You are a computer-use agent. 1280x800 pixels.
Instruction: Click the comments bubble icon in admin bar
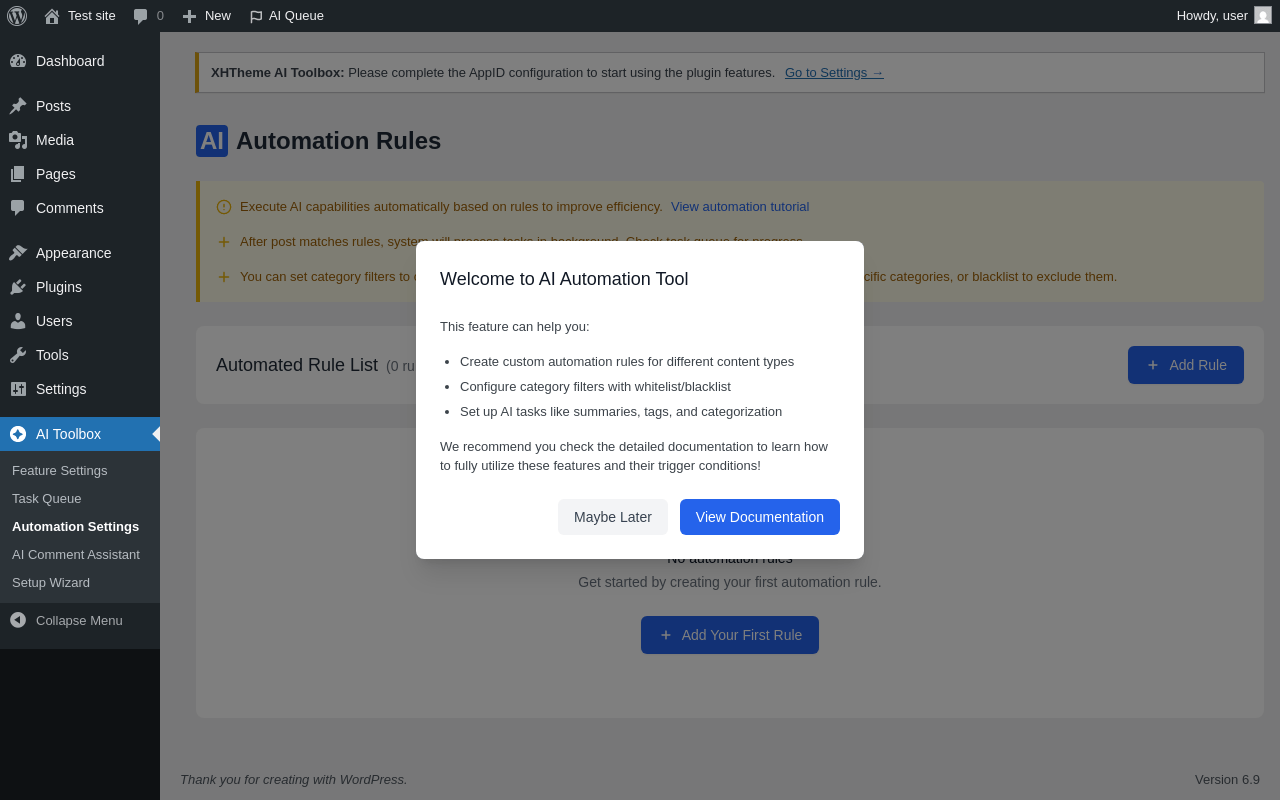pyautogui.click(x=141, y=16)
